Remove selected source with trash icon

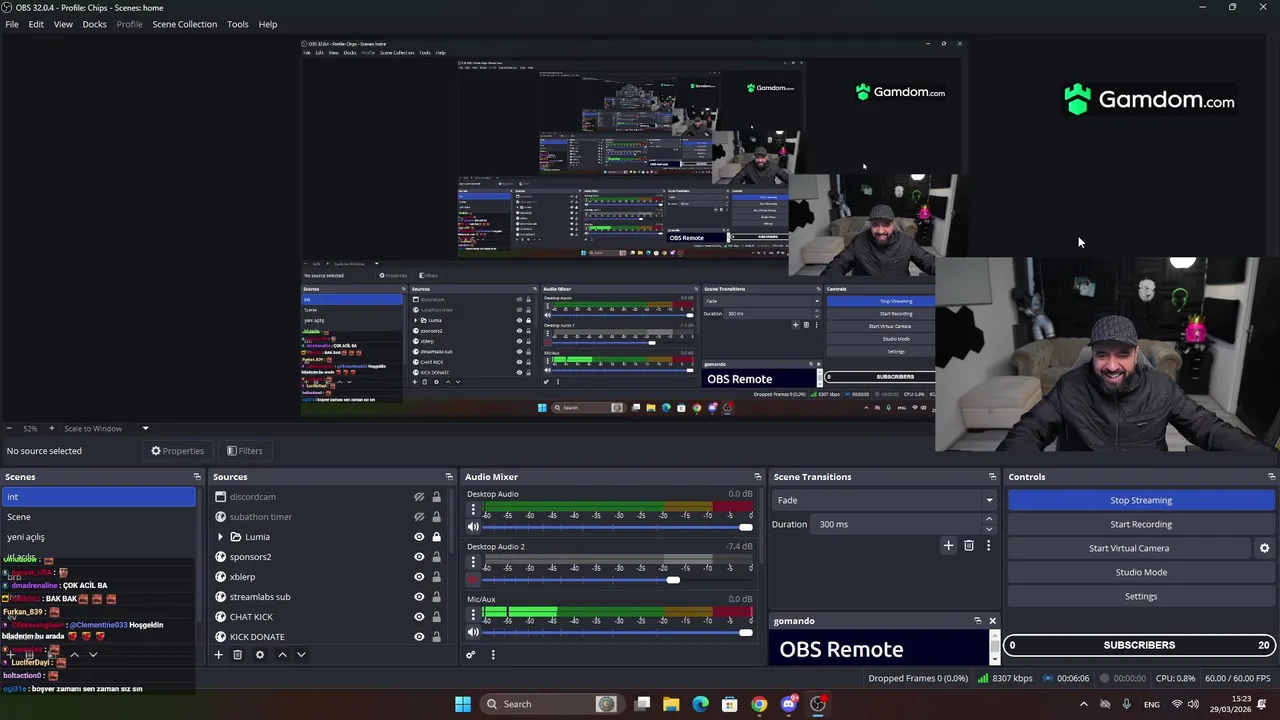(x=237, y=655)
